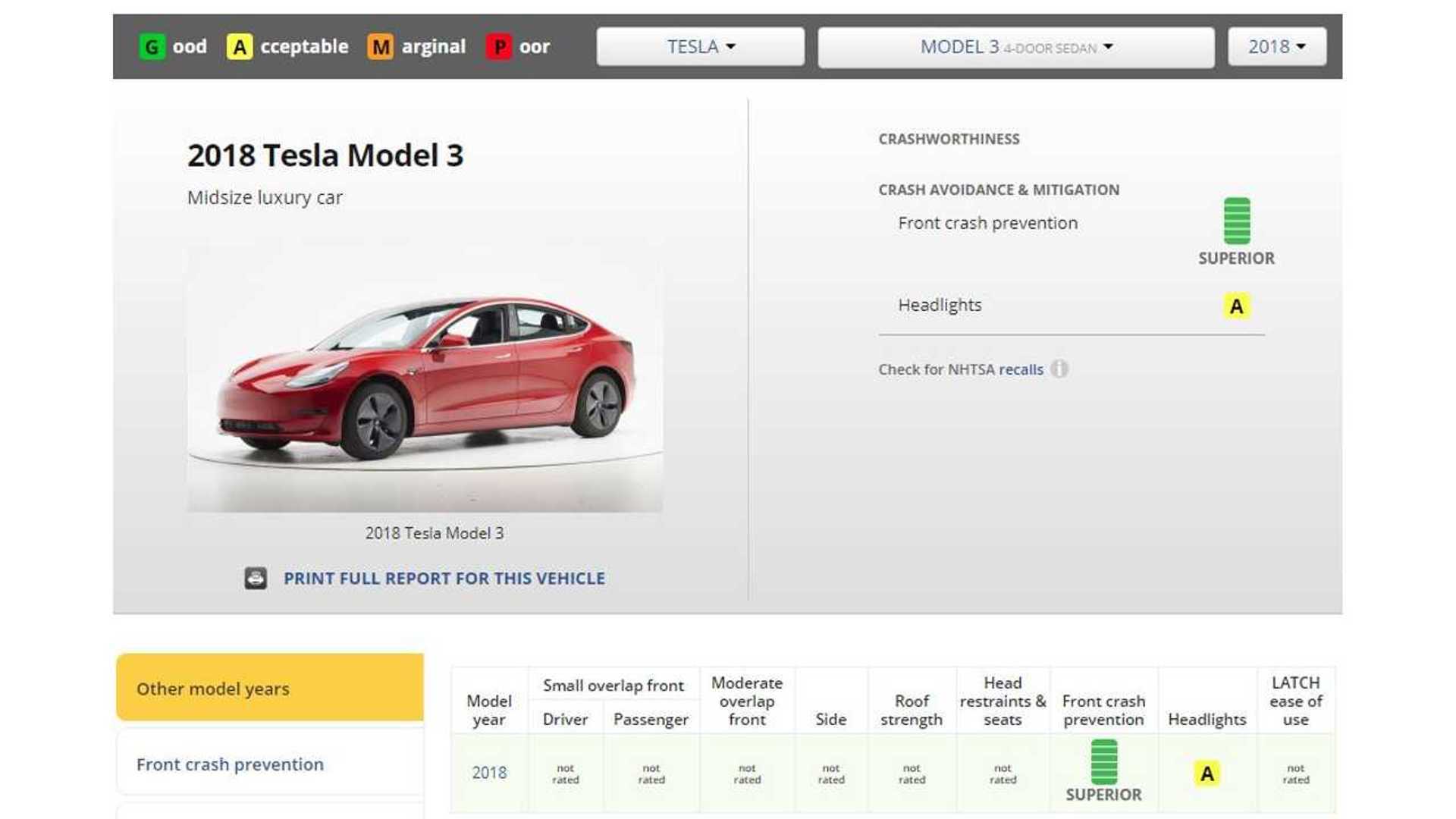Click the info icon next to NHTSA recalls
Image resolution: width=1456 pixels, height=819 pixels.
tap(1060, 369)
